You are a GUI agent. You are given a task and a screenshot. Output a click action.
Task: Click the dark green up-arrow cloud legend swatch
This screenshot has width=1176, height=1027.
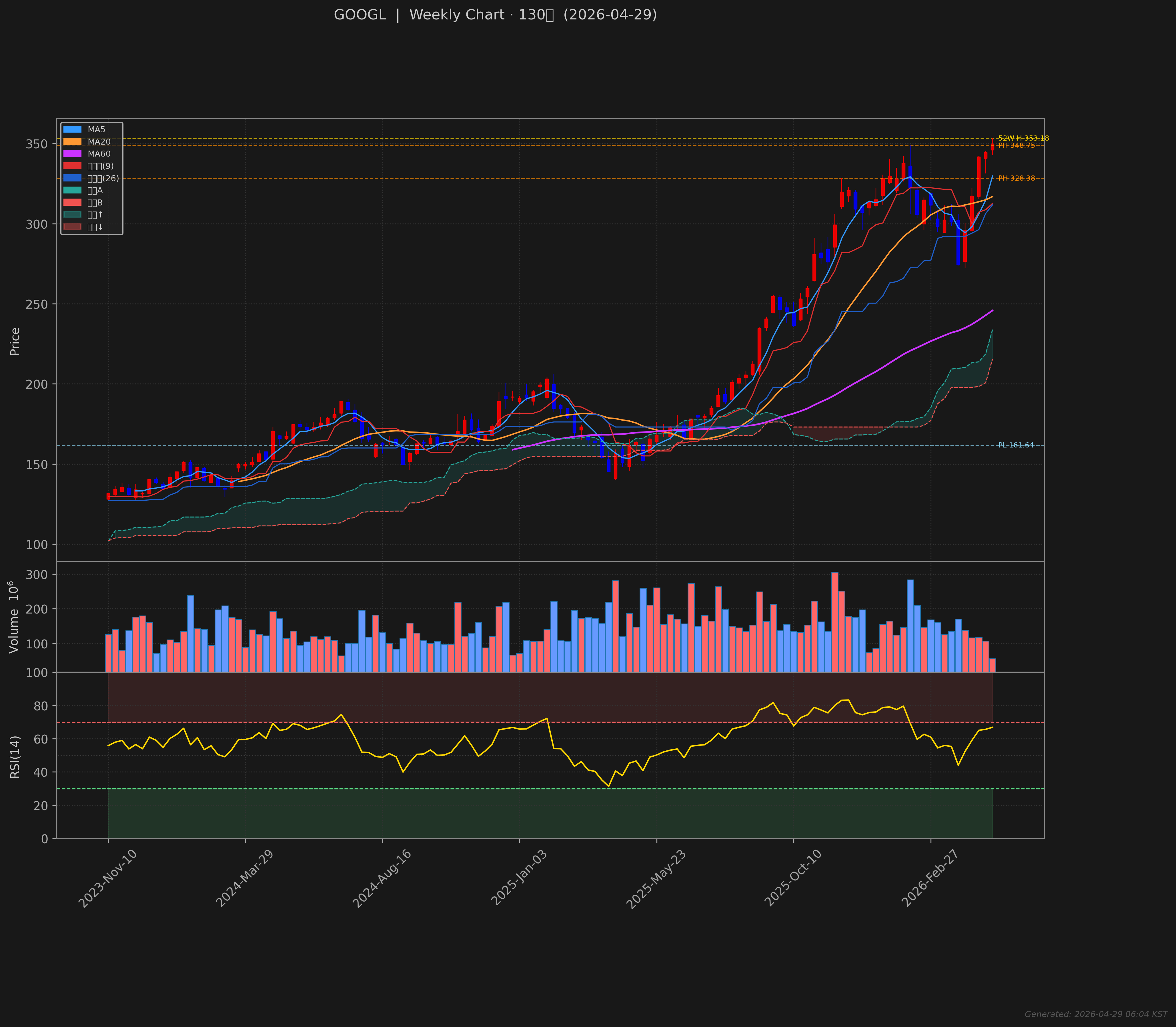(73, 215)
